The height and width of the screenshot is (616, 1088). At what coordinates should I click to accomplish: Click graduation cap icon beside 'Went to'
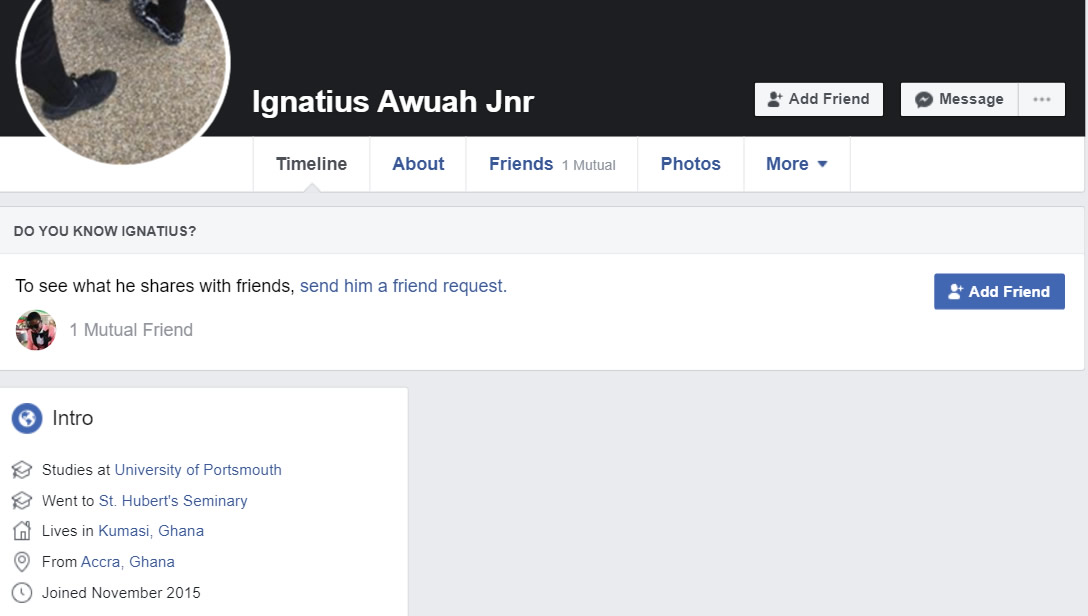tap(22, 500)
